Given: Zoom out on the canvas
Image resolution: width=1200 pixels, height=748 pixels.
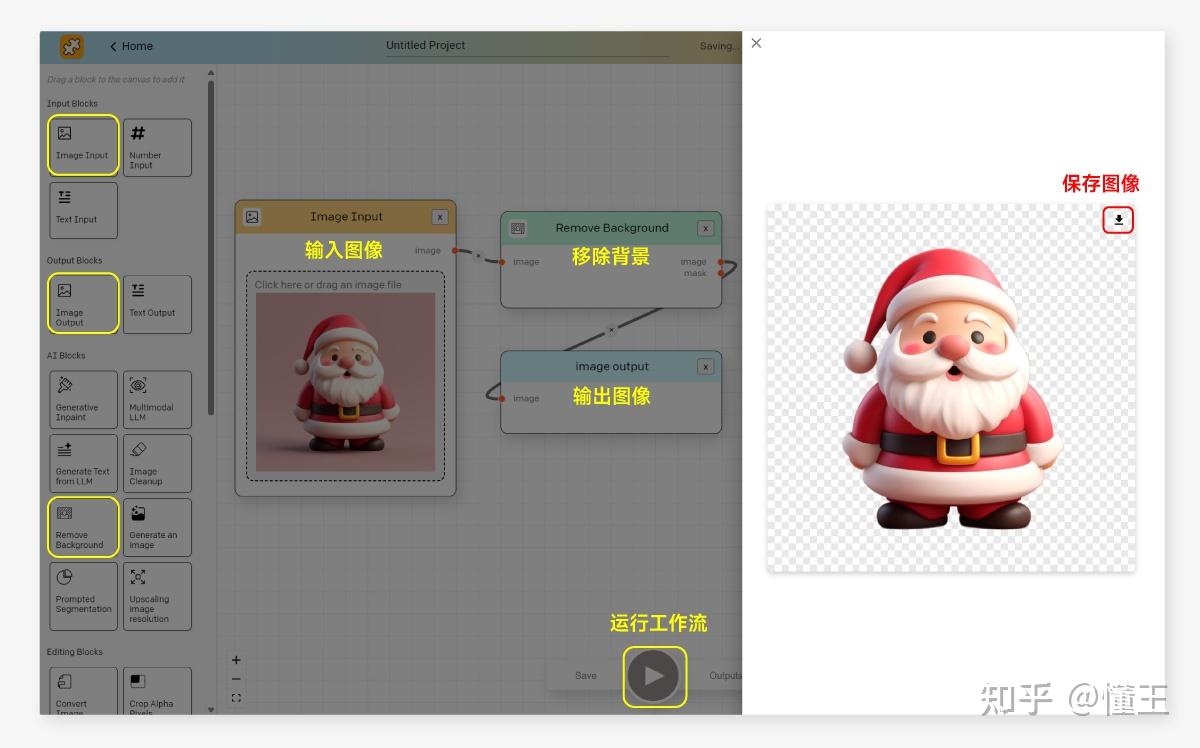Looking at the screenshot, I should tap(236, 678).
